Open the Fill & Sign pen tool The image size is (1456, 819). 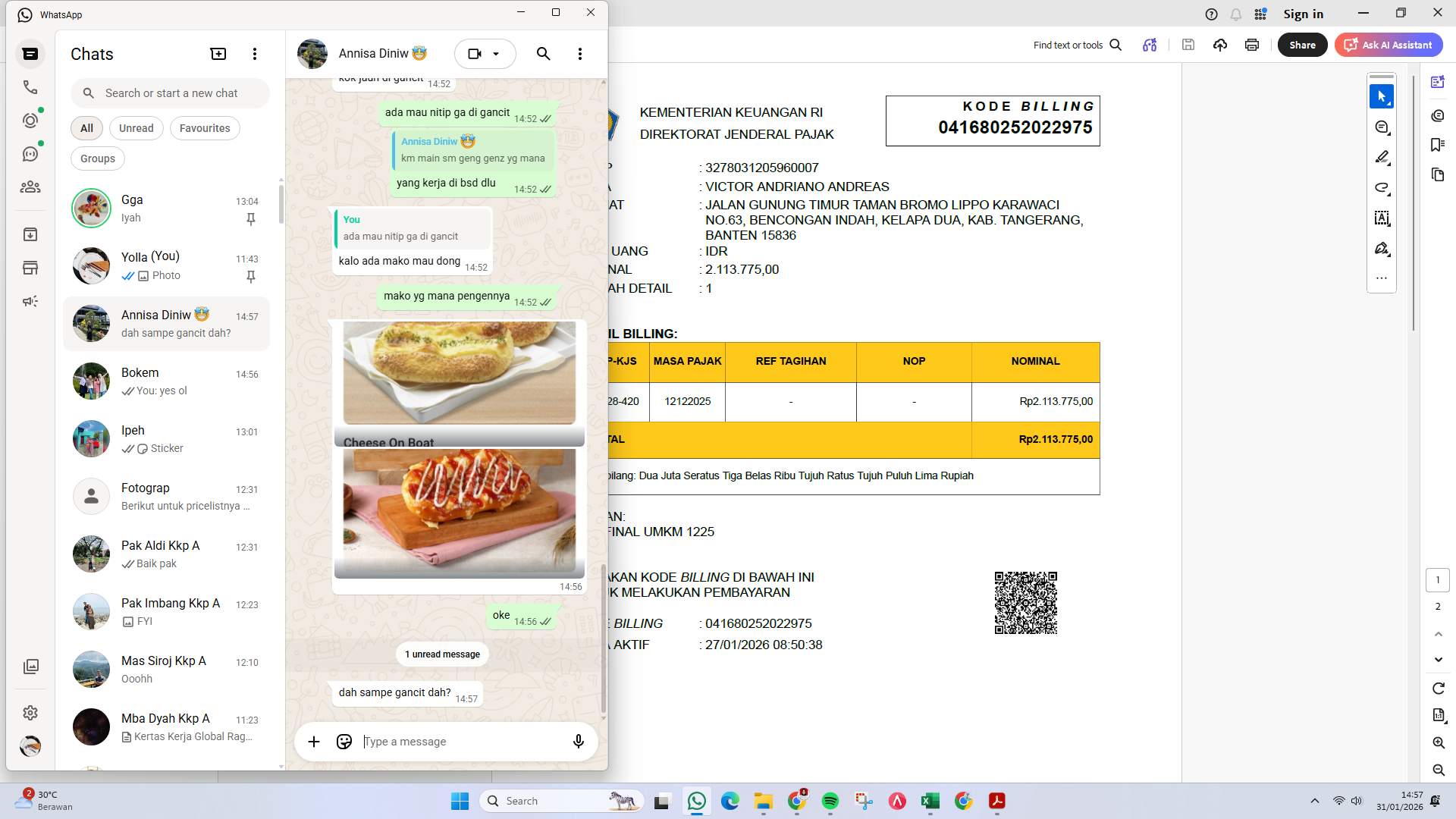[1382, 248]
